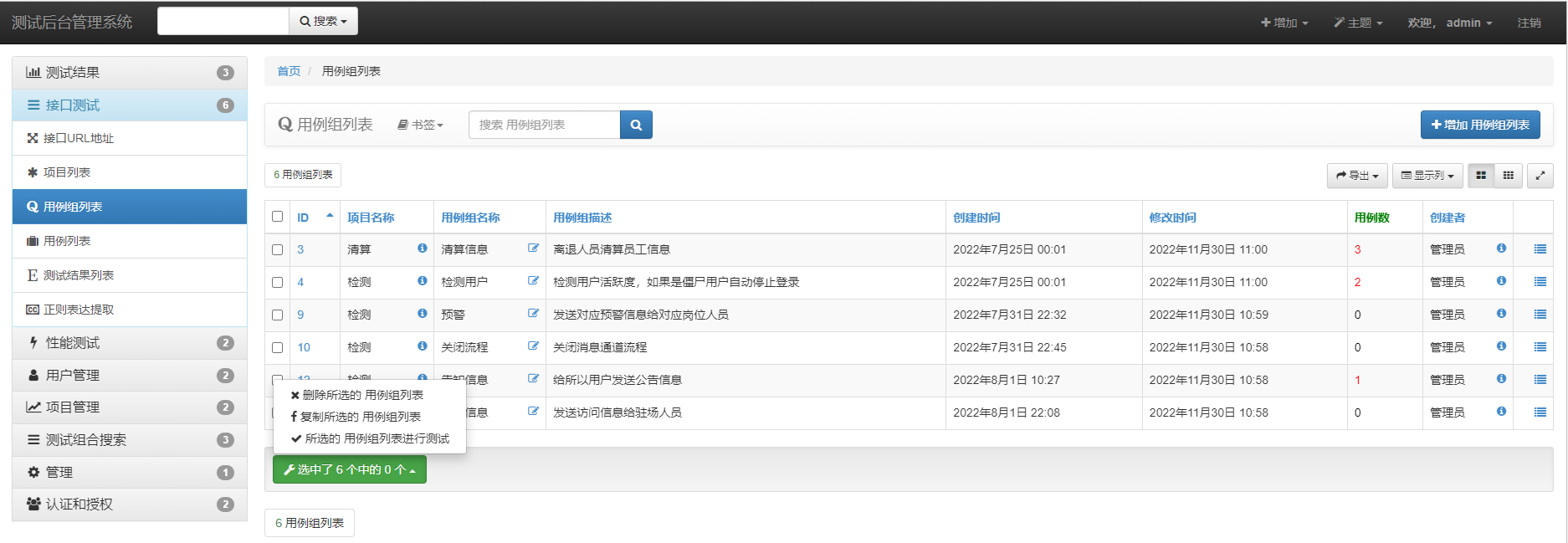Open row details list icon for ID 10
1568x543 pixels.
click(x=1540, y=347)
